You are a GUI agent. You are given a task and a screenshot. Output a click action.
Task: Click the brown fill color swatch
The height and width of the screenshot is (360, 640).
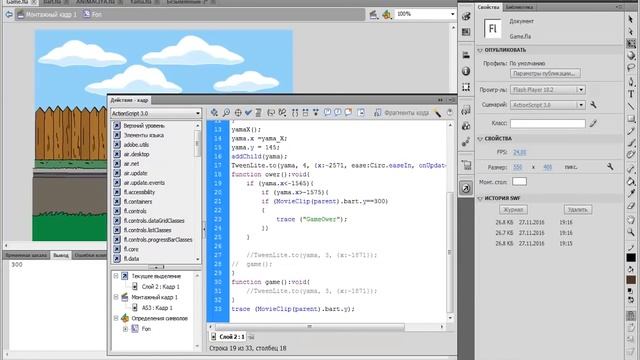point(631,280)
